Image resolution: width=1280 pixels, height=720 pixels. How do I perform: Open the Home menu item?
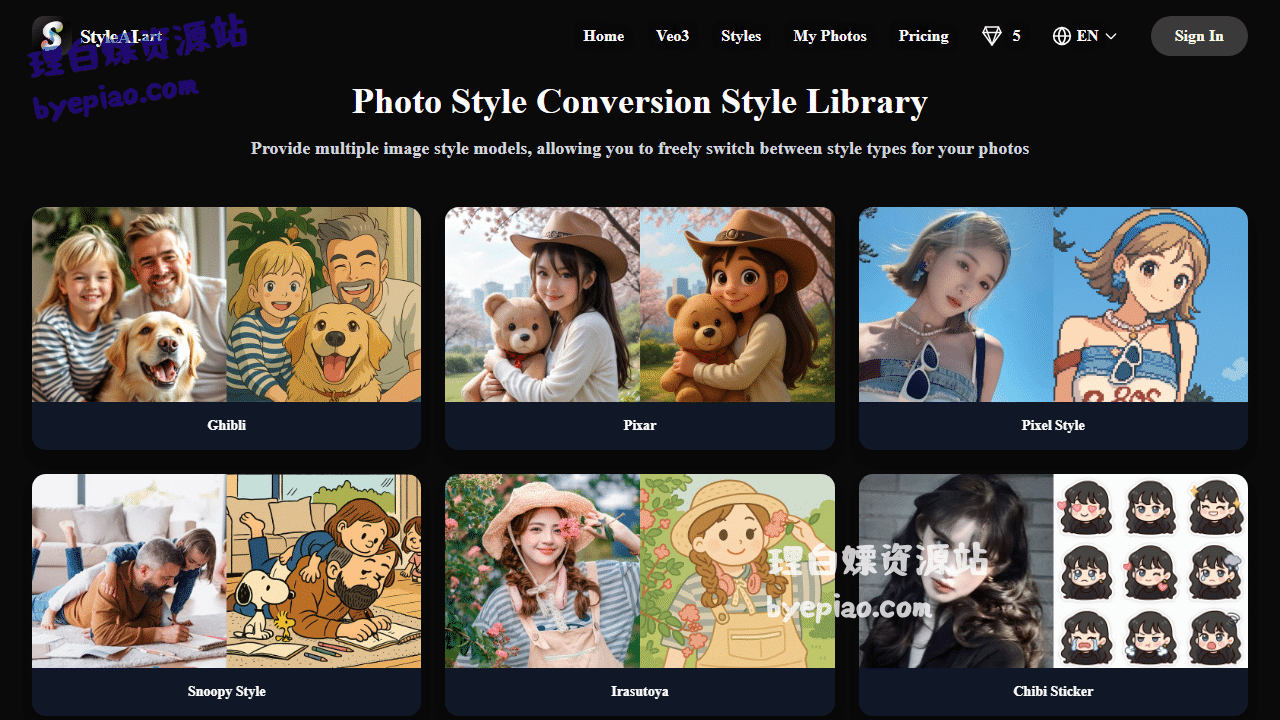click(x=604, y=36)
